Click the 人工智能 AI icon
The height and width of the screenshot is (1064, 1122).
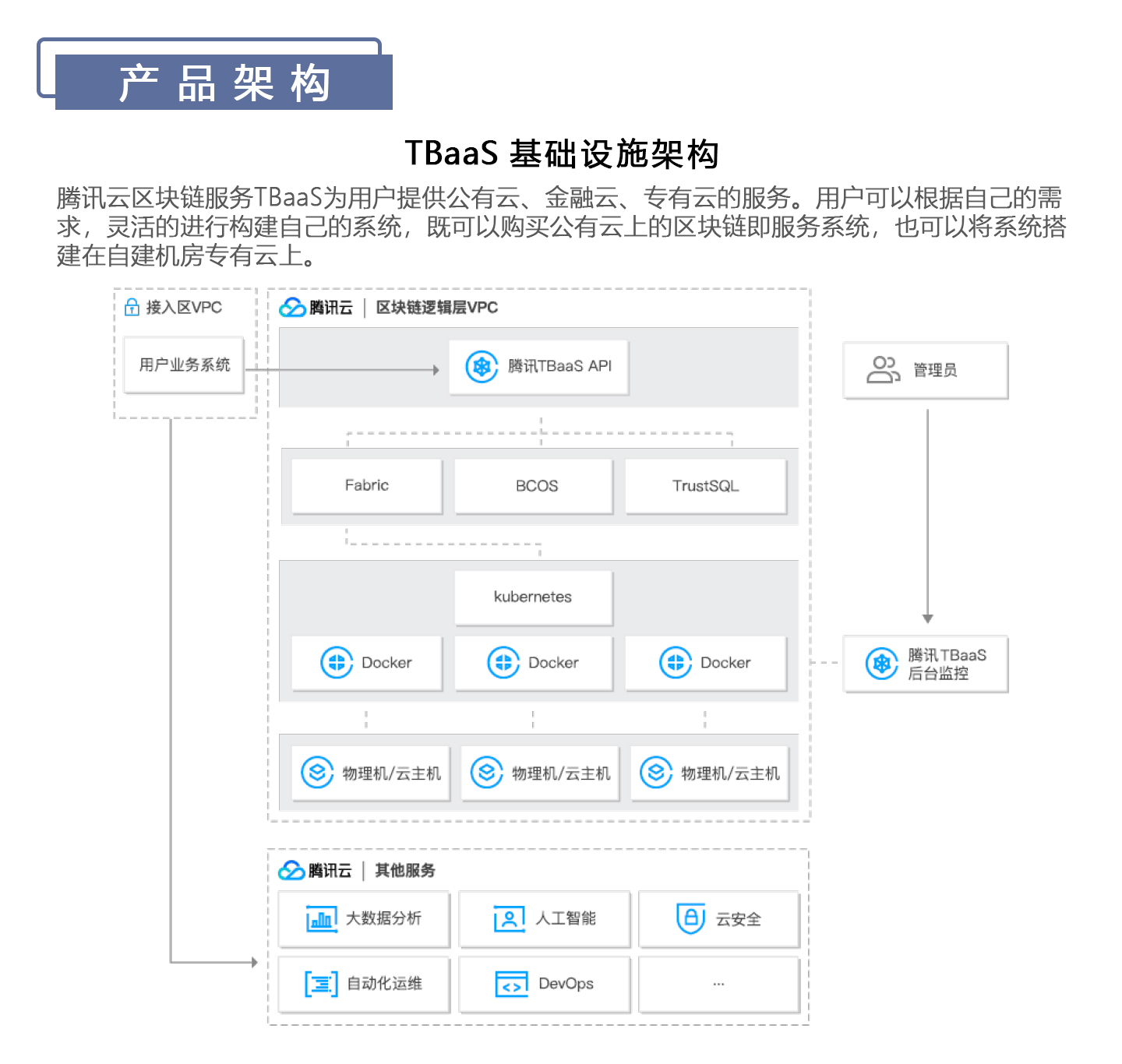[x=507, y=919]
